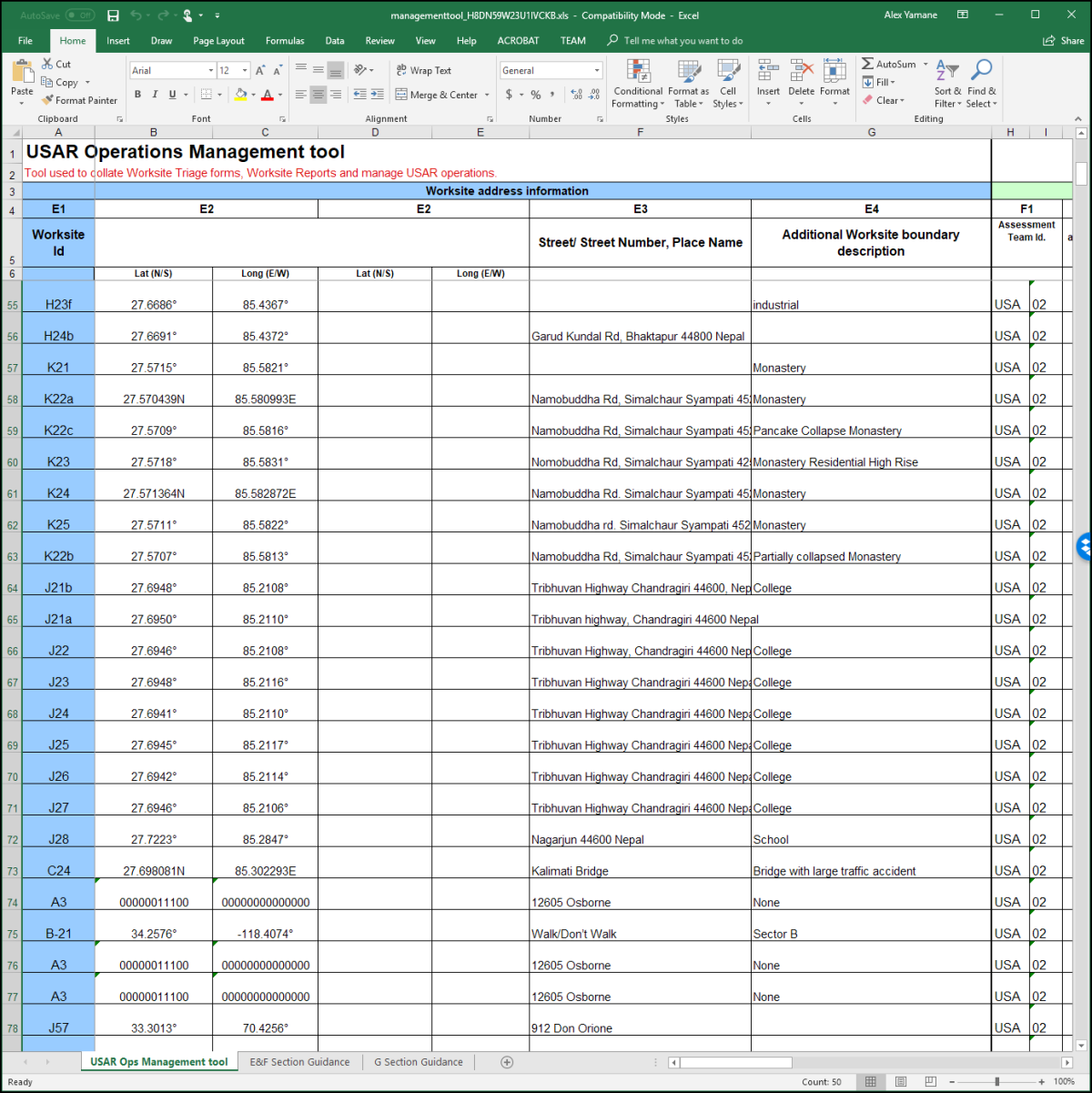The width and height of the screenshot is (1092, 1093).
Task: Apply Percent Style number formatting
Action: point(536,94)
